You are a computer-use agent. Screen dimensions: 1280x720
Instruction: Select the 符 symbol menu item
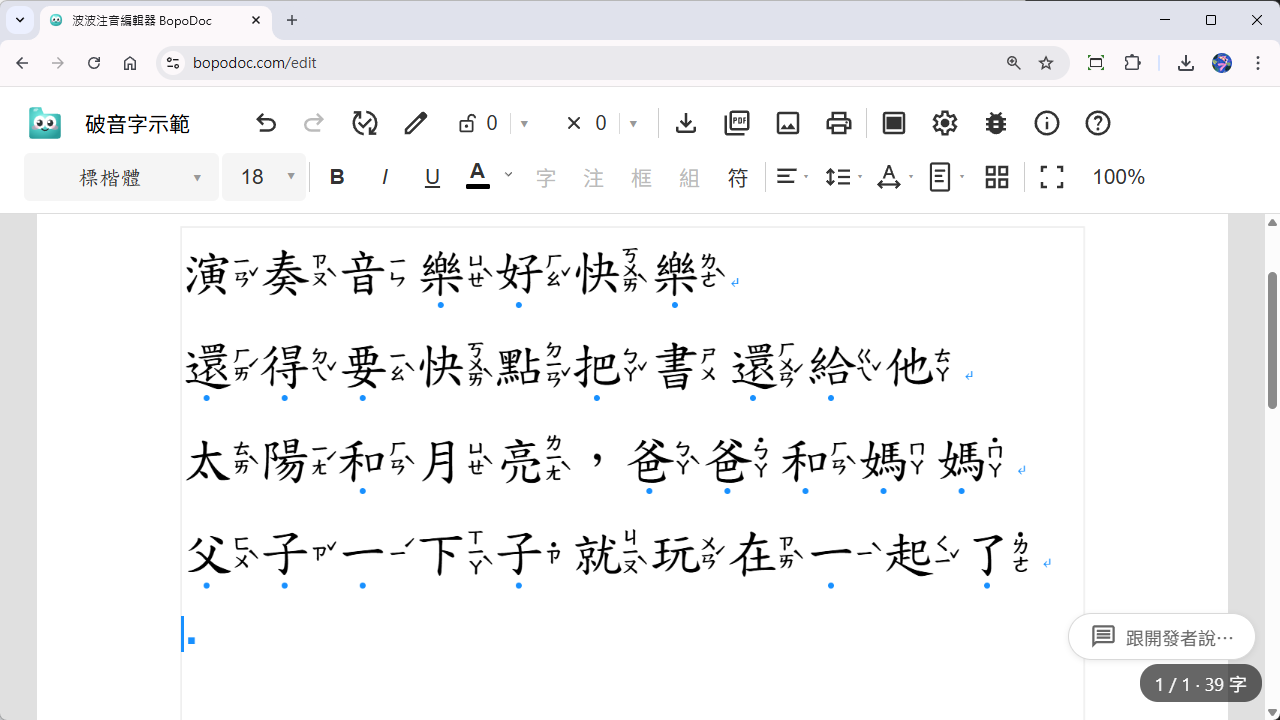[x=738, y=177]
